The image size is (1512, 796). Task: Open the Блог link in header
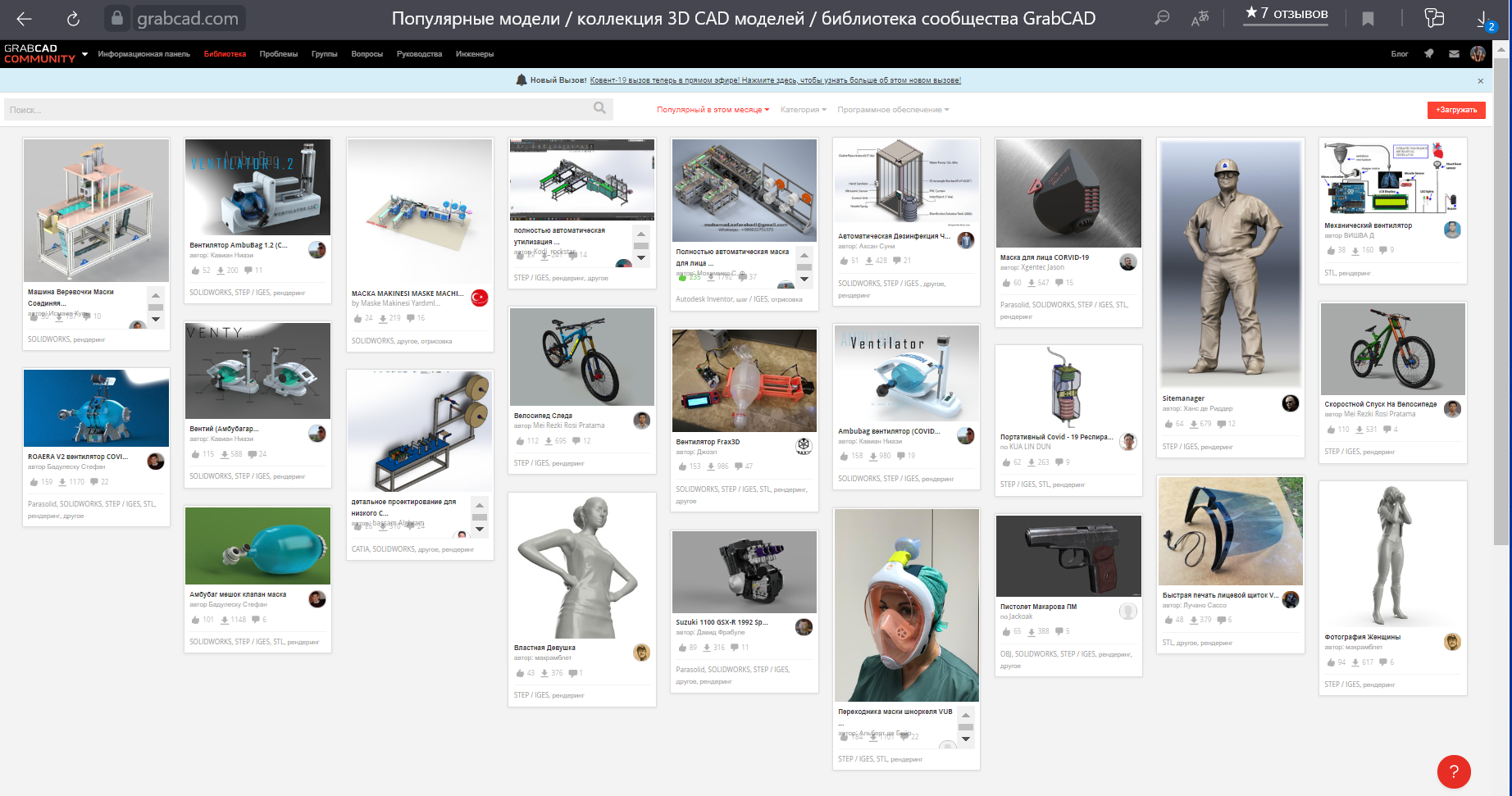(x=1400, y=54)
